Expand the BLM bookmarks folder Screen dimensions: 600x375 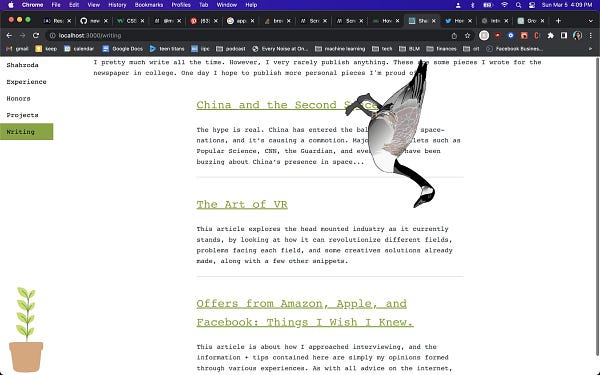pyautogui.click(x=409, y=49)
